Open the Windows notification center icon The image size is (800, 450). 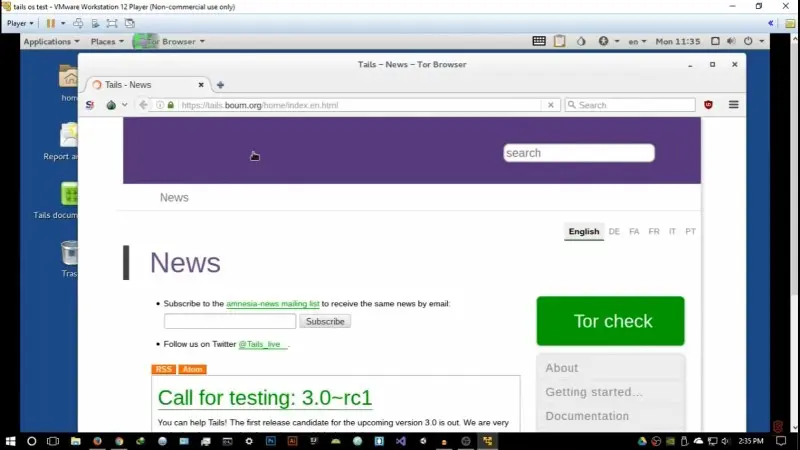coord(781,441)
